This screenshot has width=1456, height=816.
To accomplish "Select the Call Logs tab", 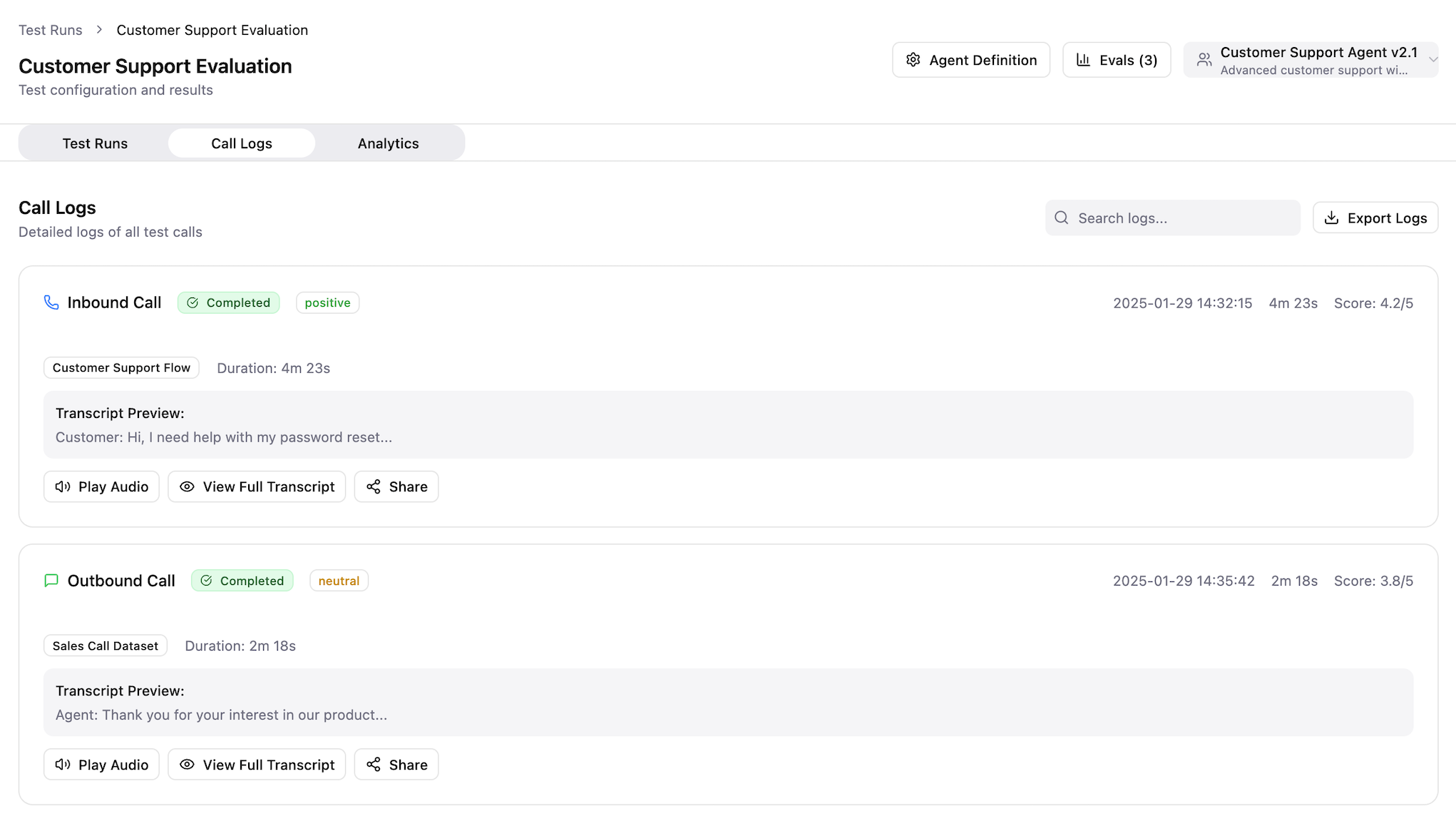I will [x=241, y=143].
